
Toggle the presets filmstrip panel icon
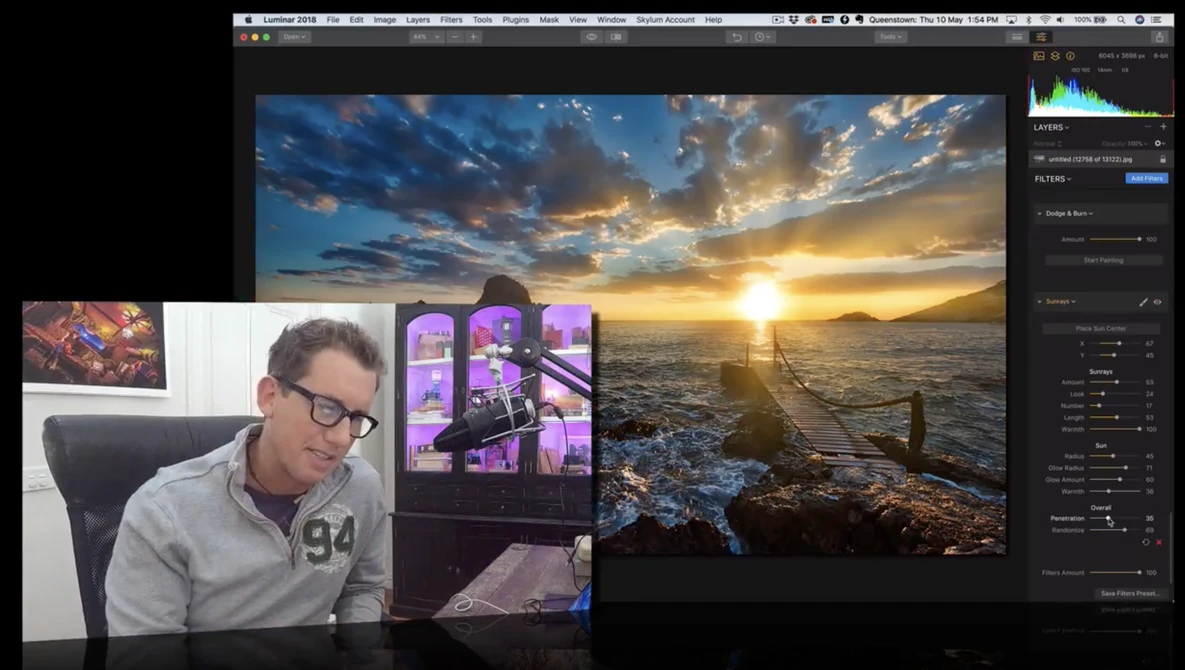coord(1017,36)
